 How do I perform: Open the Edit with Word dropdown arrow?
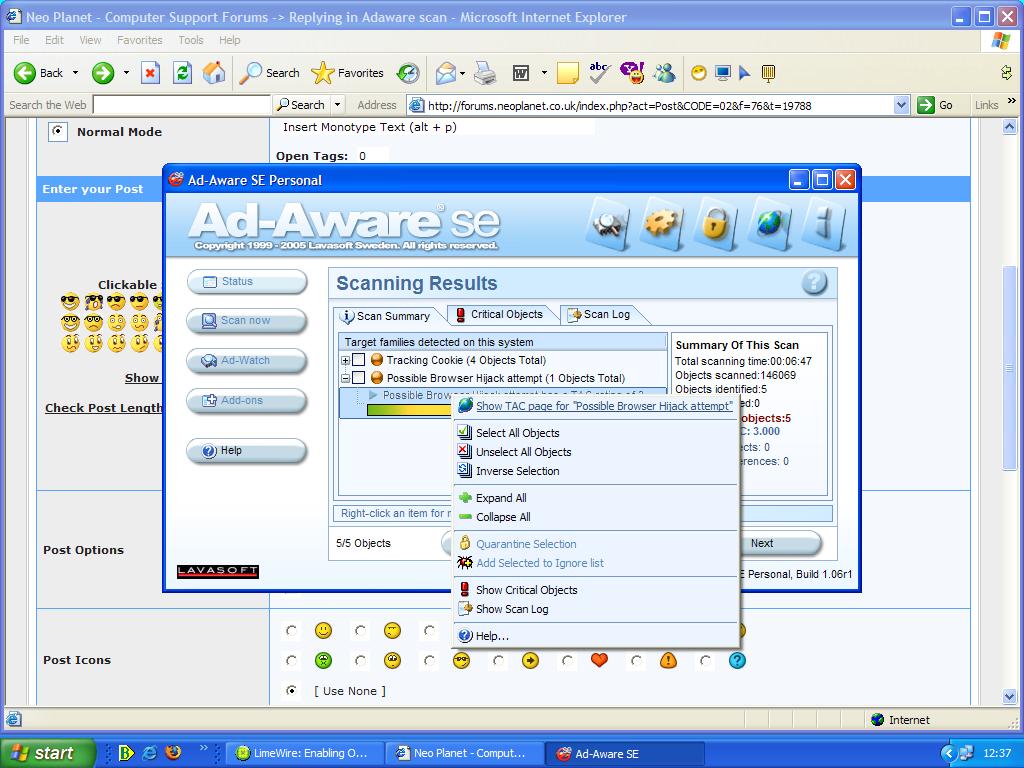[x=543, y=72]
